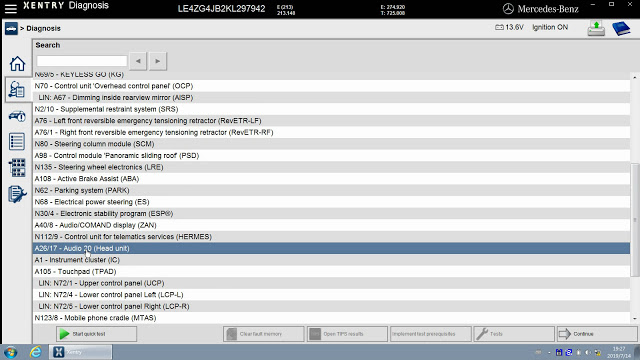Viewport: 640px width, 360px height.
Task: Select A26/17 Audio 20 (Head unit)
Action: click(331, 248)
